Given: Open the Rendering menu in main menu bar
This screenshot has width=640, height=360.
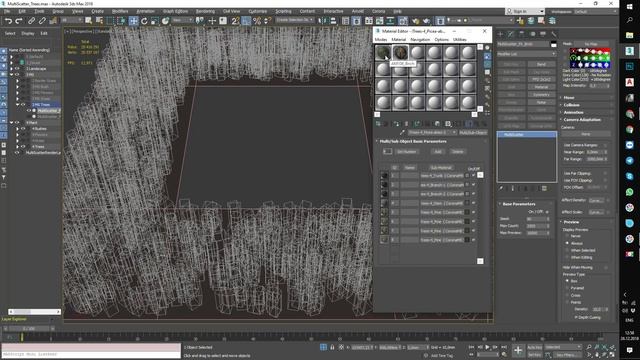Looking at the screenshot, I should click(x=205, y=11).
